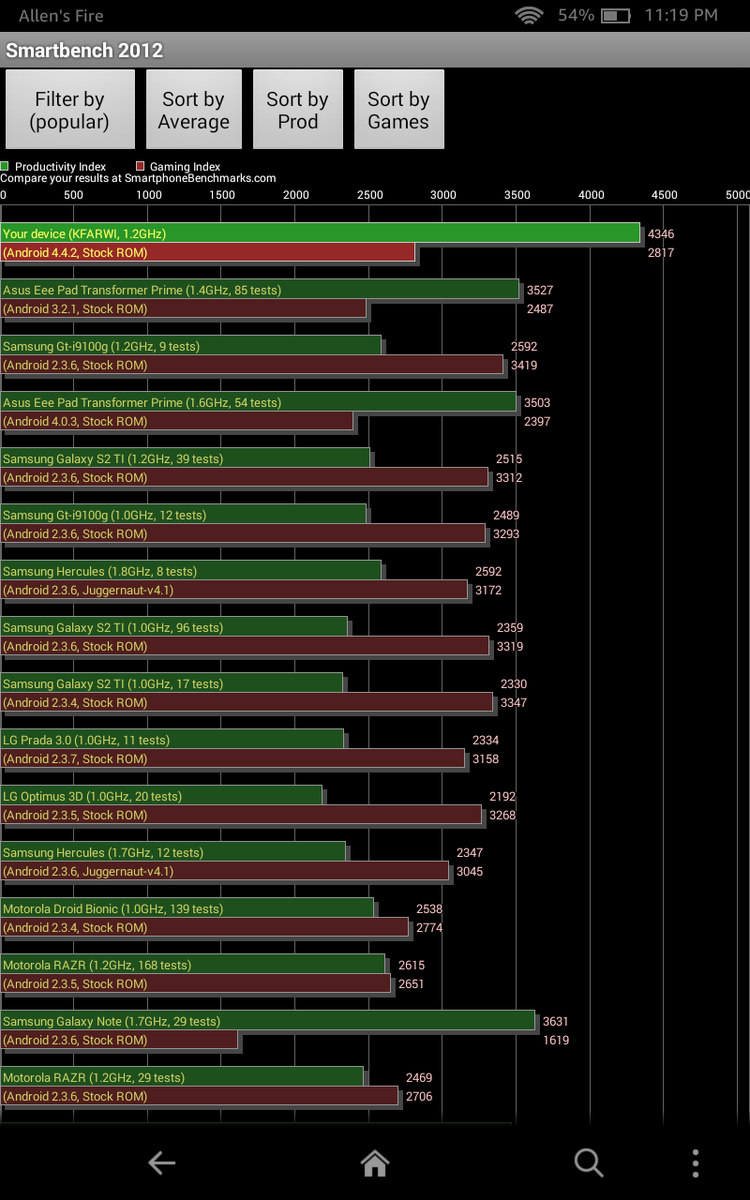Click the Smartbench 2012 title
The width and height of the screenshot is (750, 1200).
coord(84,50)
